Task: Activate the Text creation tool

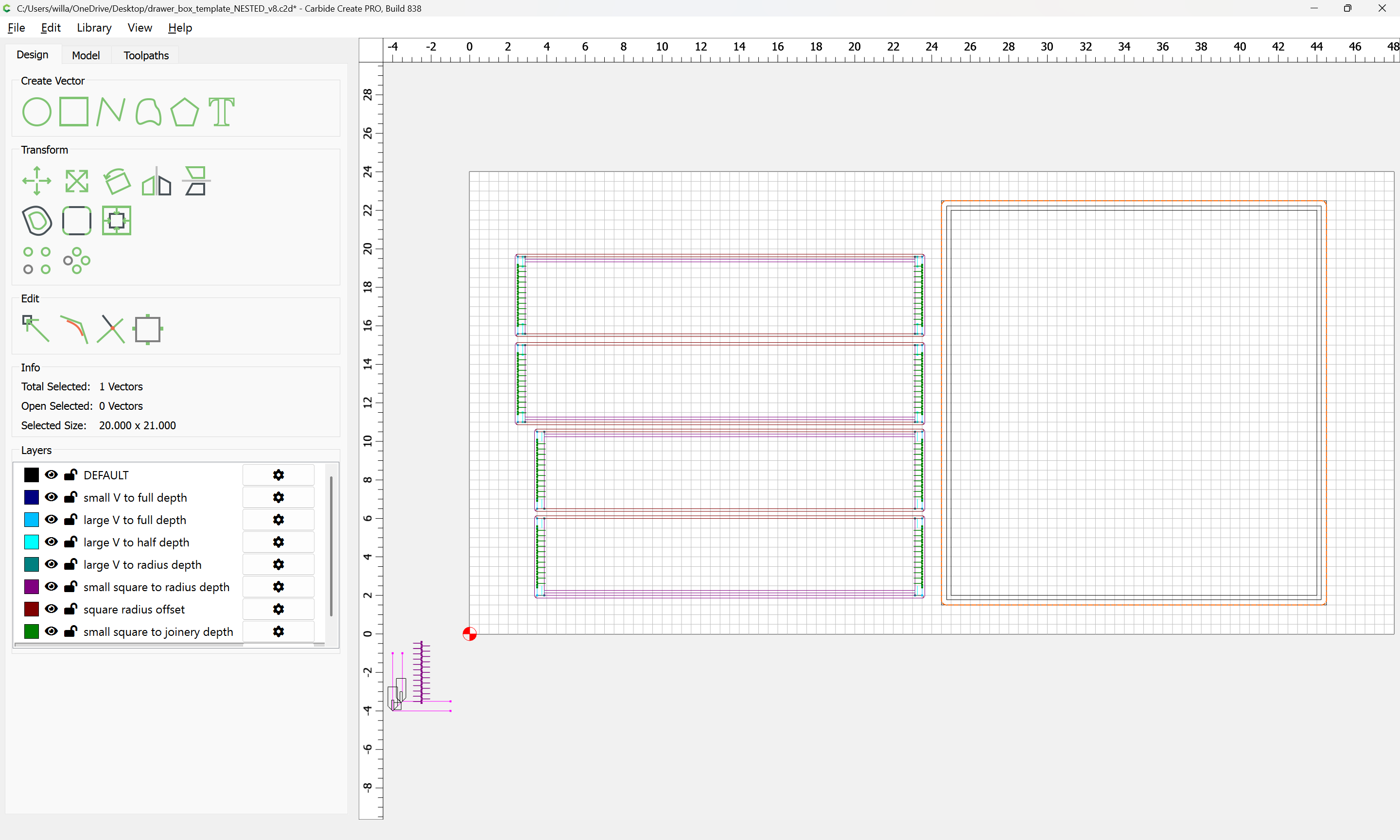Action: pos(221,111)
